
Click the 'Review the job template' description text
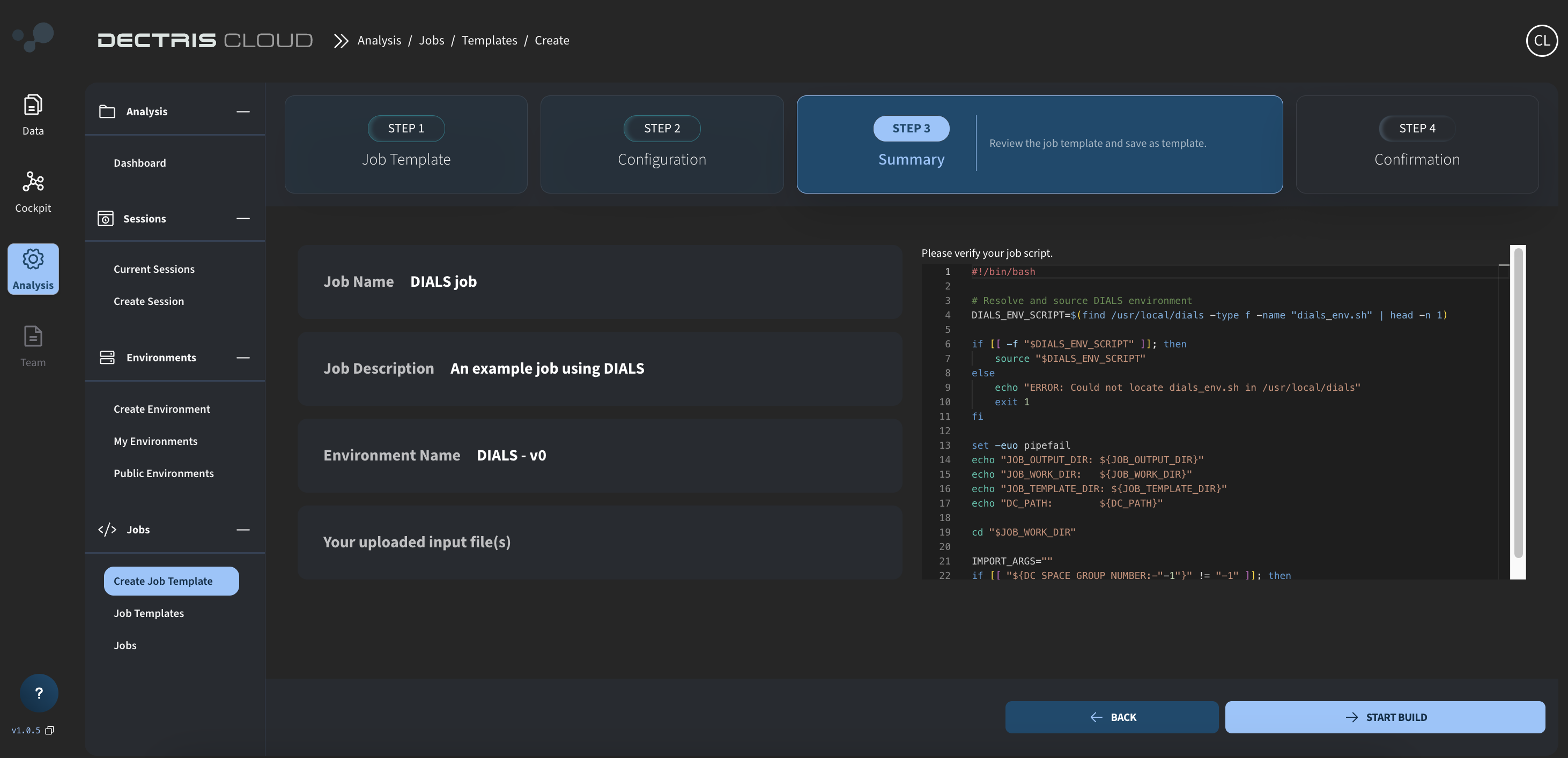(x=1098, y=144)
